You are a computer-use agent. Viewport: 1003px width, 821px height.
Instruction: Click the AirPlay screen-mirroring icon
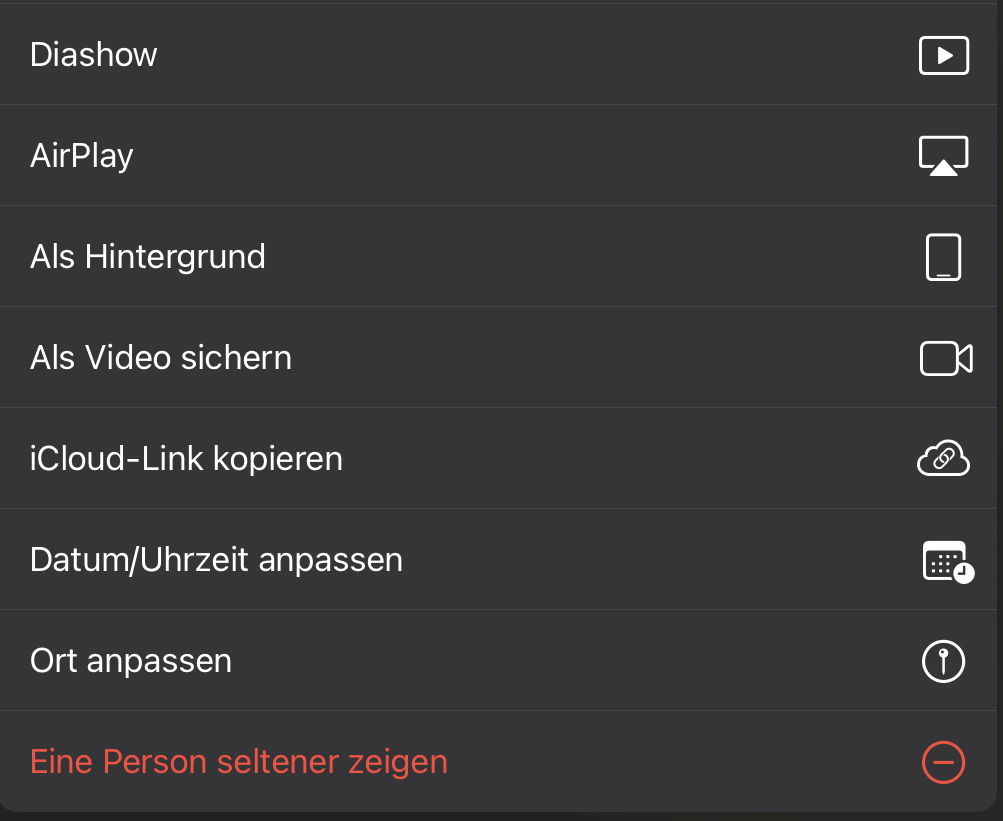click(944, 156)
